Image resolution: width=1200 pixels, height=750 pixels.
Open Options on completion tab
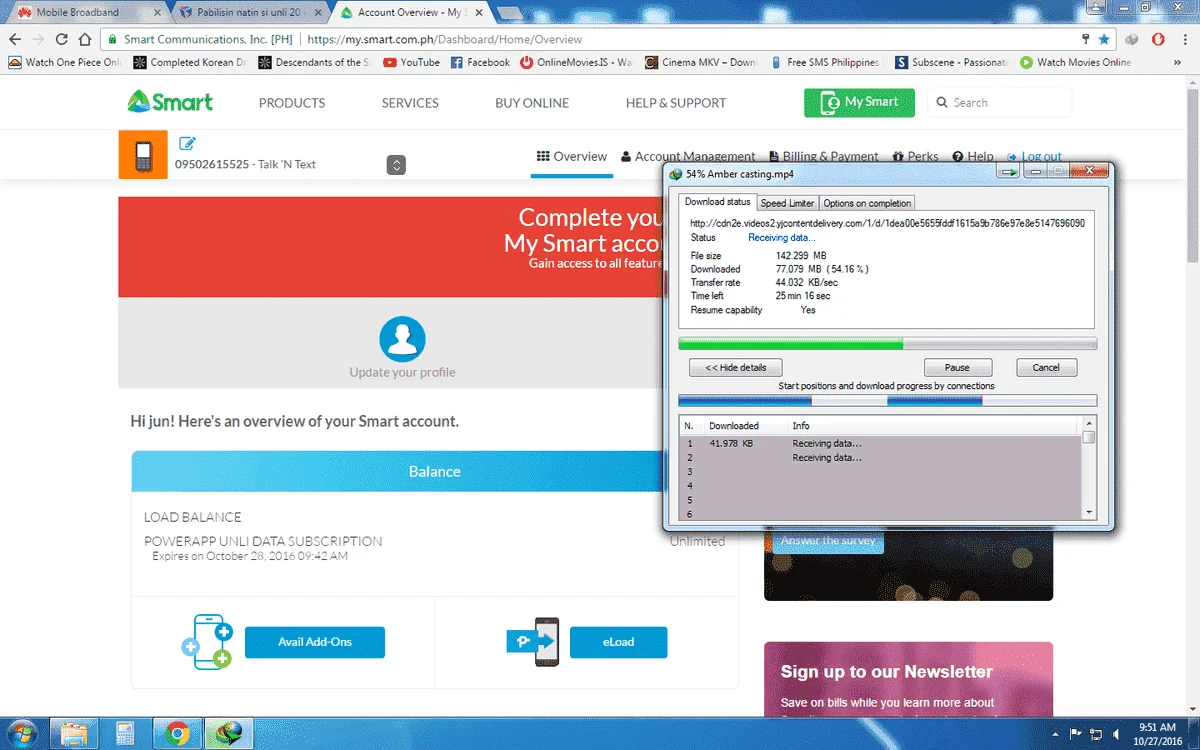(867, 203)
